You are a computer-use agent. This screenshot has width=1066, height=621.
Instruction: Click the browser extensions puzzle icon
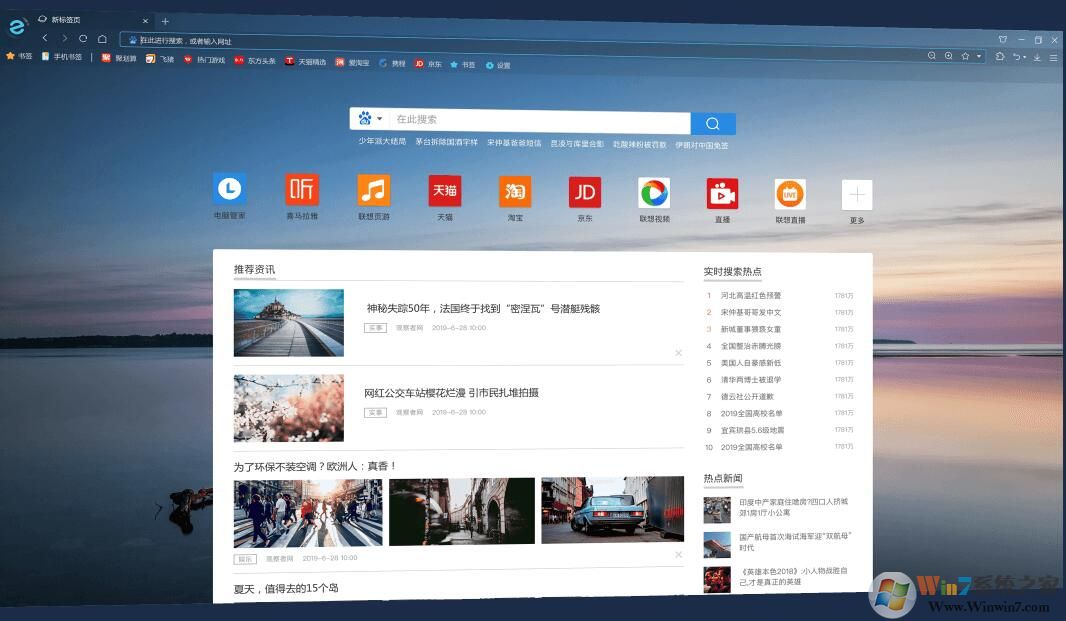[x=1000, y=57]
